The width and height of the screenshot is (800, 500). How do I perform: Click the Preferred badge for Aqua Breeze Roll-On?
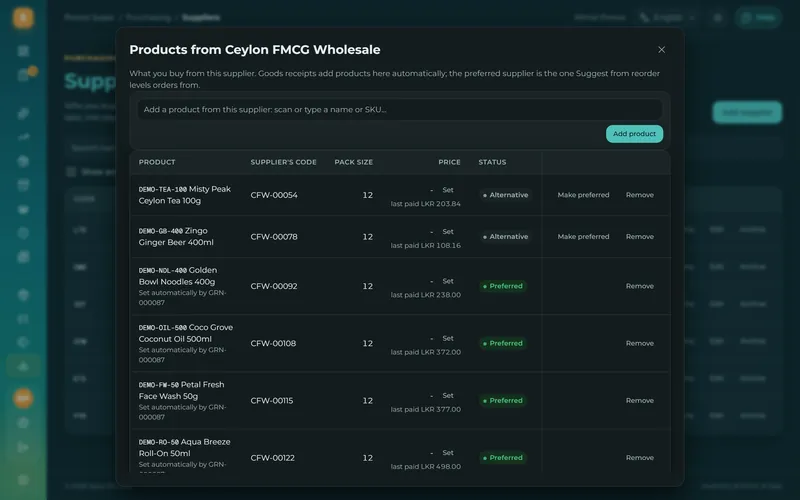(503, 458)
